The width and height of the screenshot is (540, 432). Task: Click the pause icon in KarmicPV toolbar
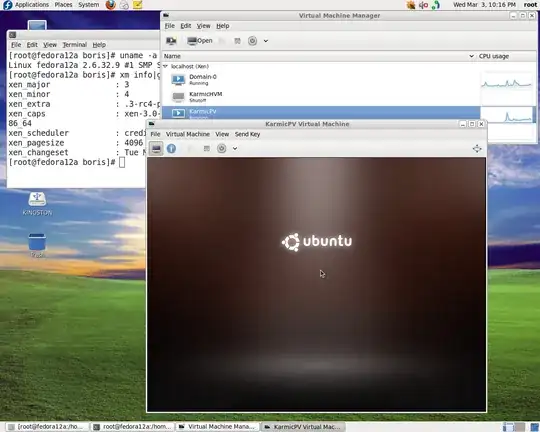click(206, 148)
